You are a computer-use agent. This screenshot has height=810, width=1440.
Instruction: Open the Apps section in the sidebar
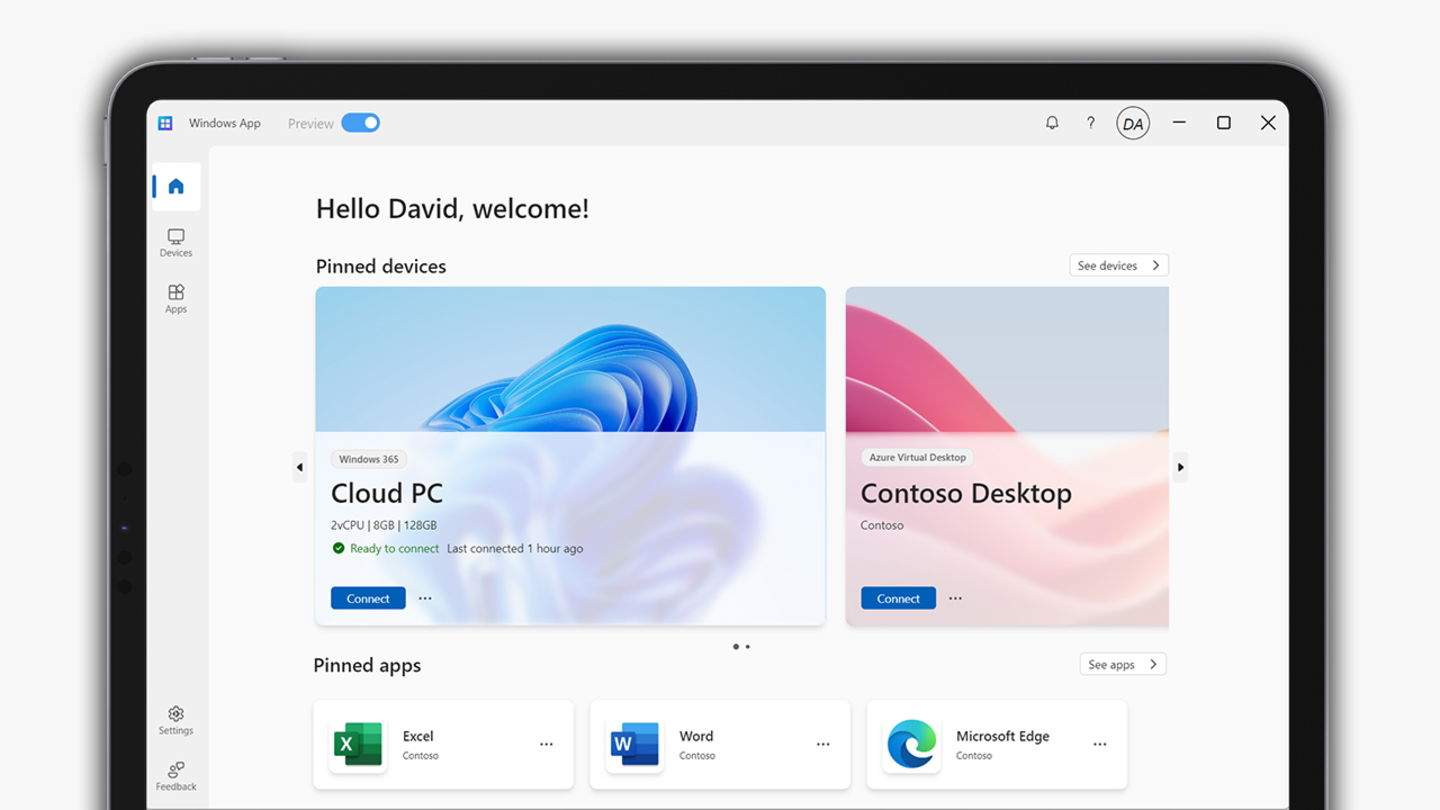pyautogui.click(x=175, y=298)
